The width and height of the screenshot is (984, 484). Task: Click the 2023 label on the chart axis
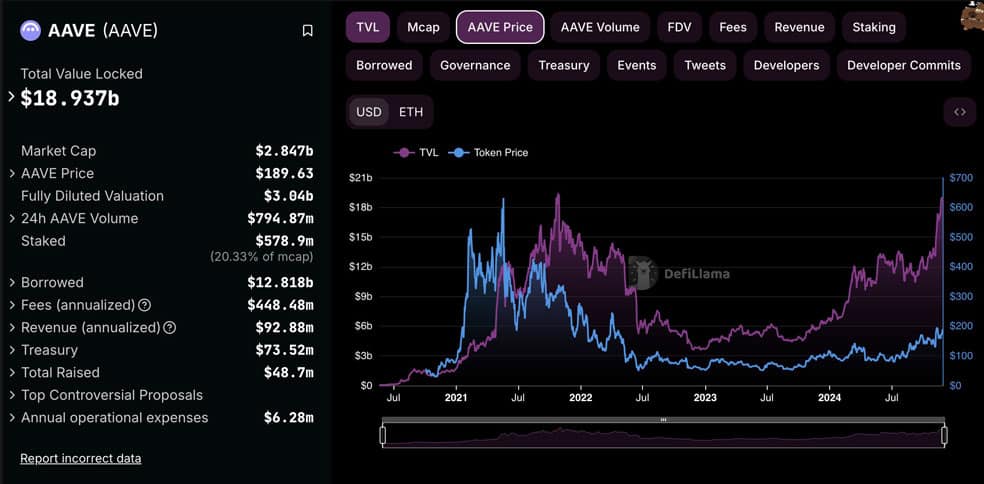point(705,398)
